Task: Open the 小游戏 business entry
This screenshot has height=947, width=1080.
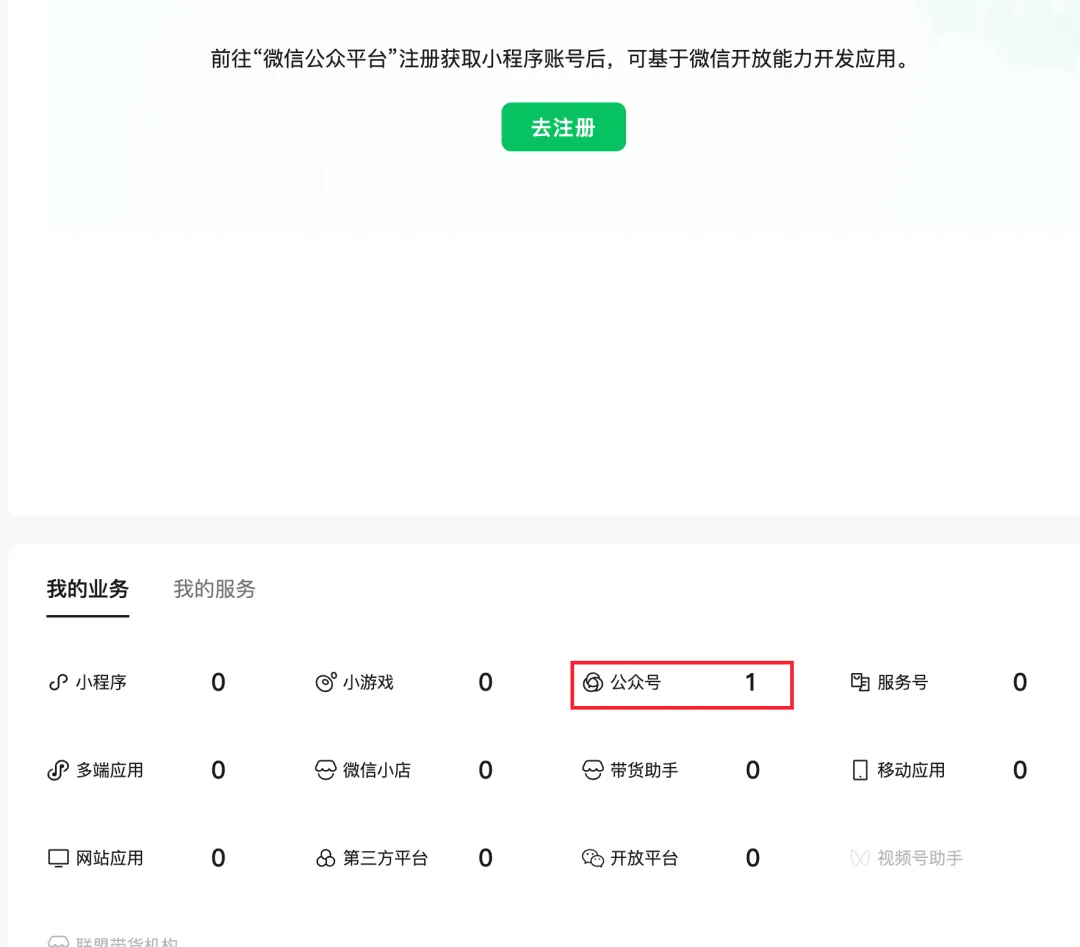Action: [368, 683]
